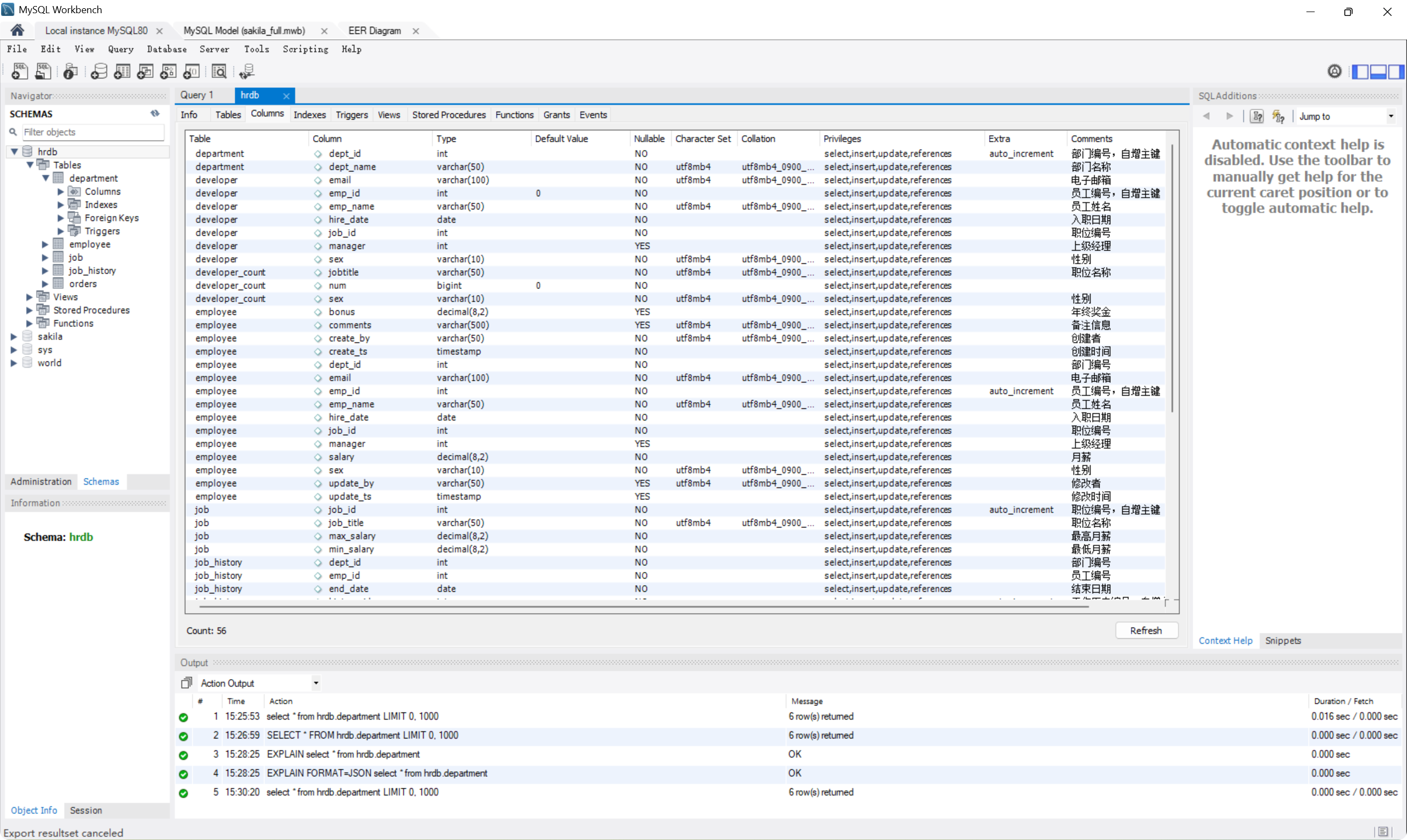Switch to the Snippets tab link

click(x=1282, y=641)
